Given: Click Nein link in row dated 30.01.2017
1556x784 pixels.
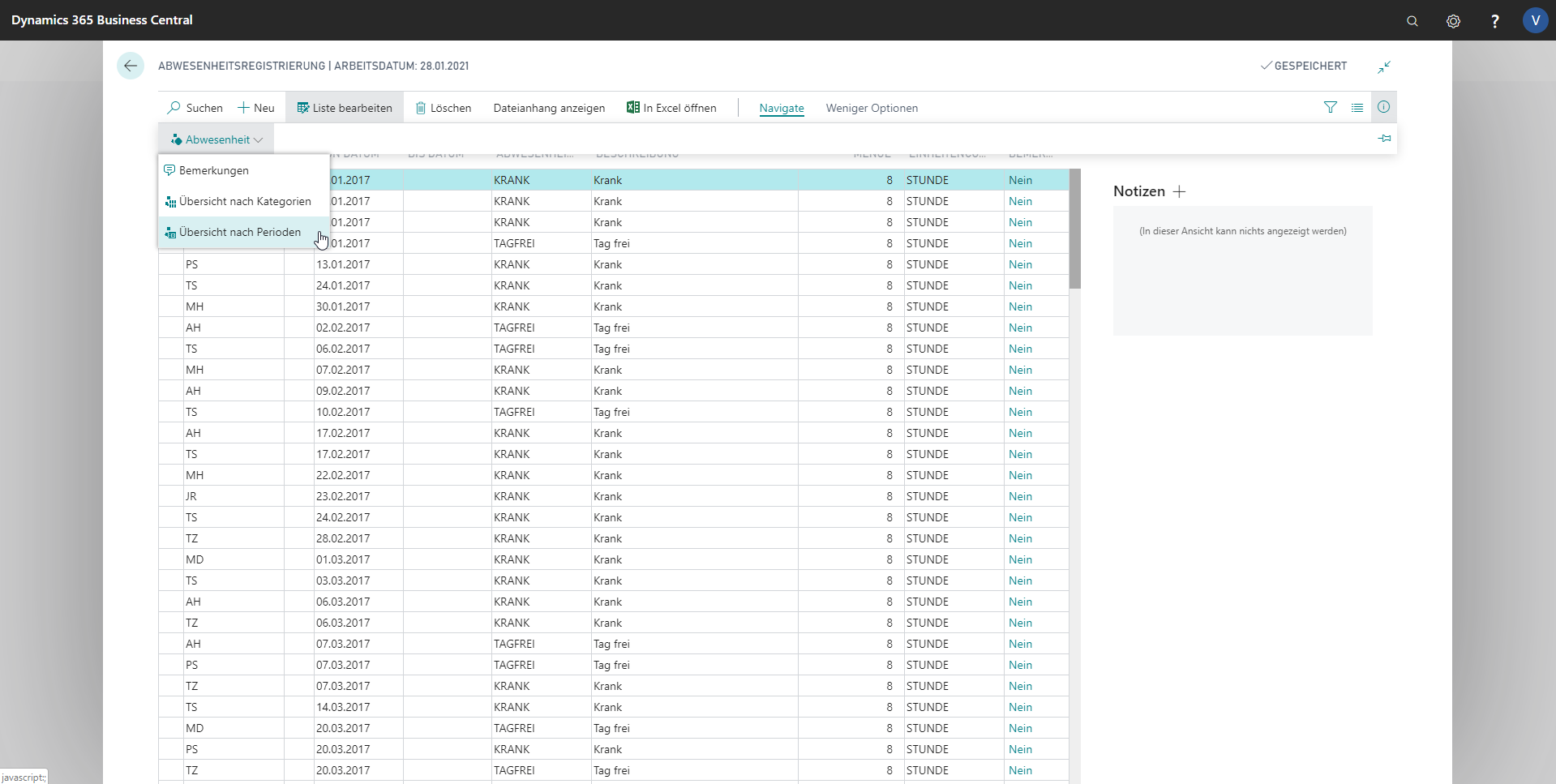Looking at the screenshot, I should coord(1020,306).
